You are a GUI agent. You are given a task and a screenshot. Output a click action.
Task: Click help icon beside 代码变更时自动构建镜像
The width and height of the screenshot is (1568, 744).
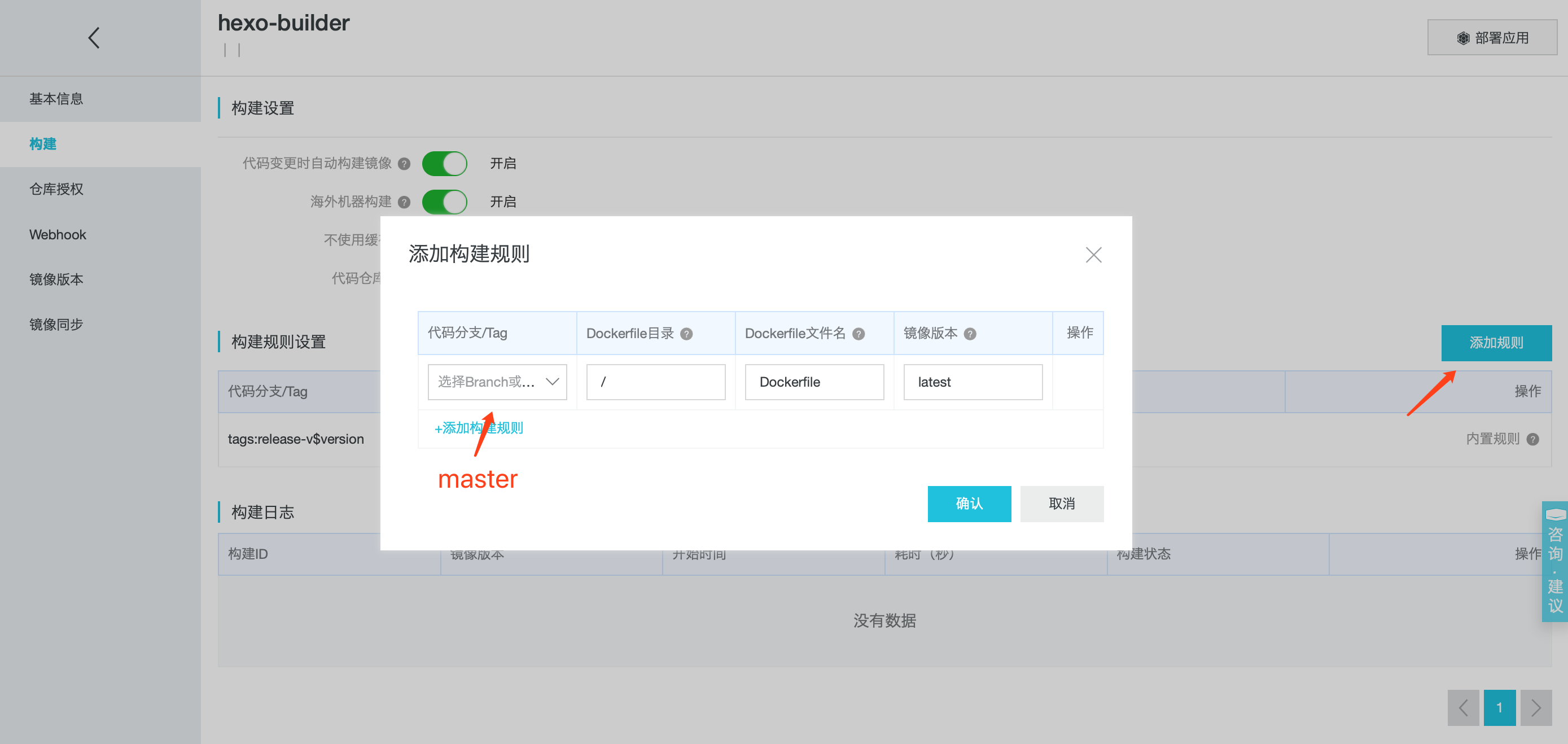tap(404, 164)
